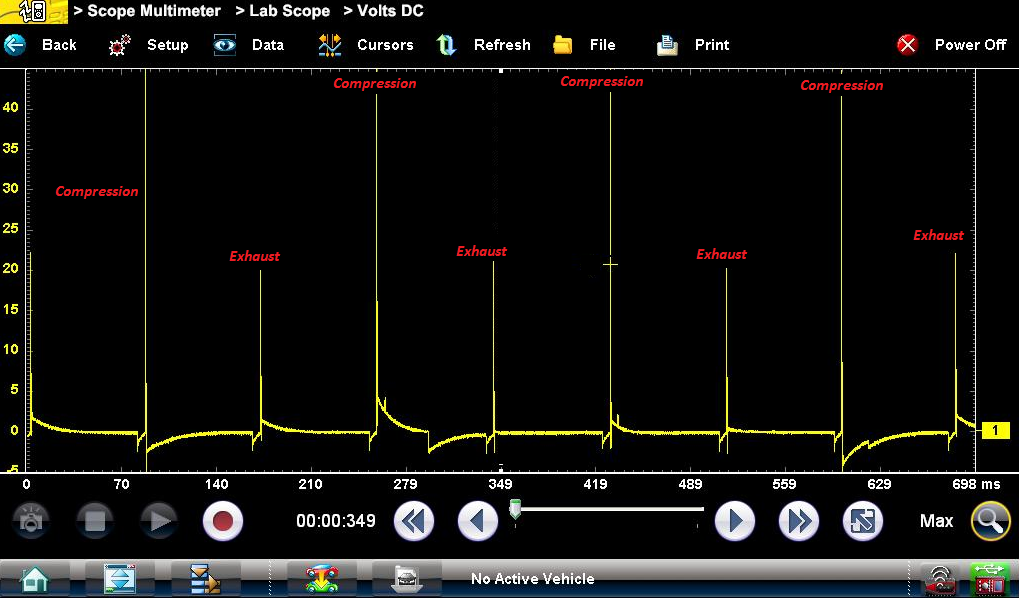Skip forward with the double-right arrow

tap(799, 521)
